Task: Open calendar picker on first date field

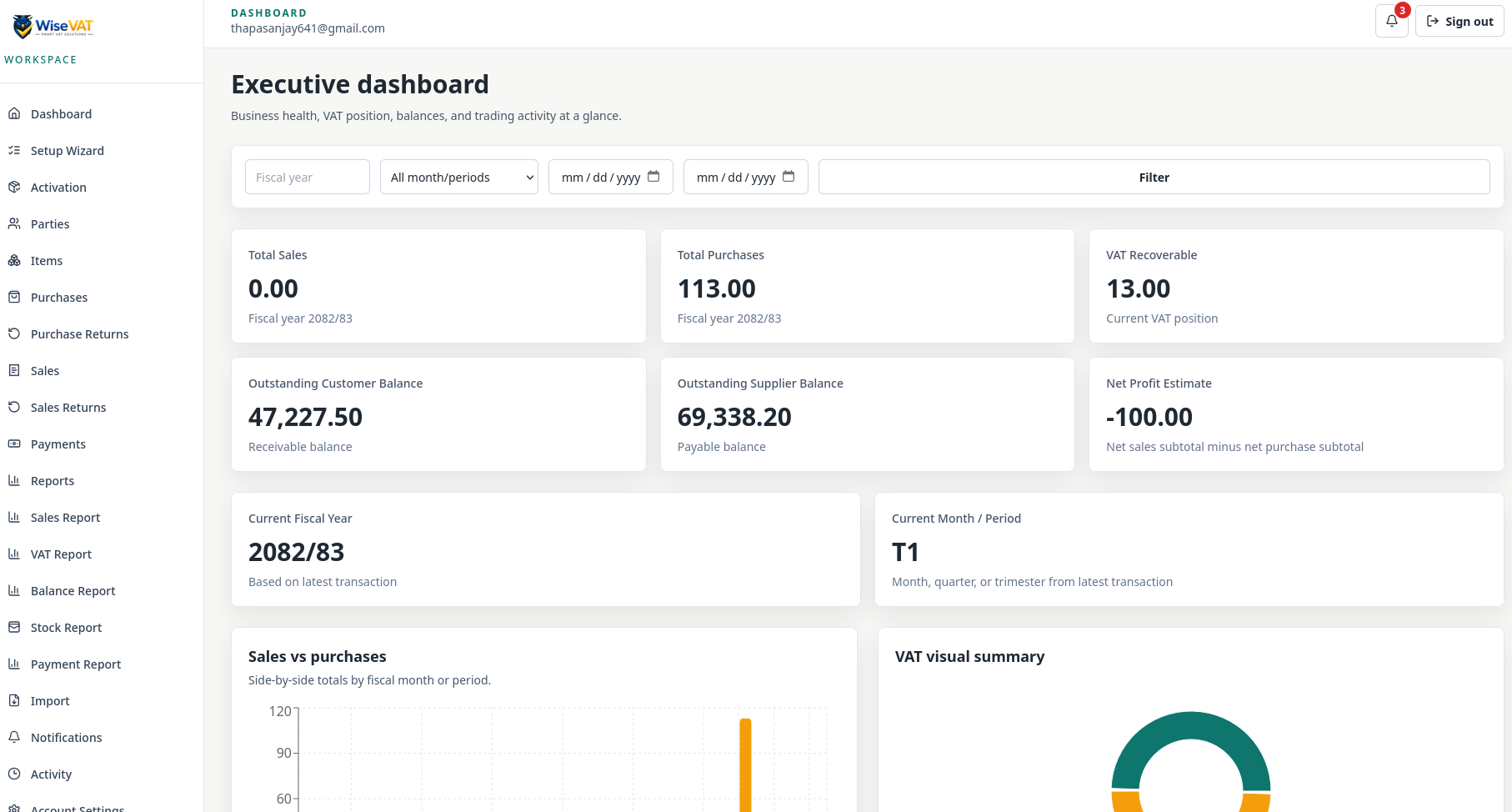Action: point(653,176)
